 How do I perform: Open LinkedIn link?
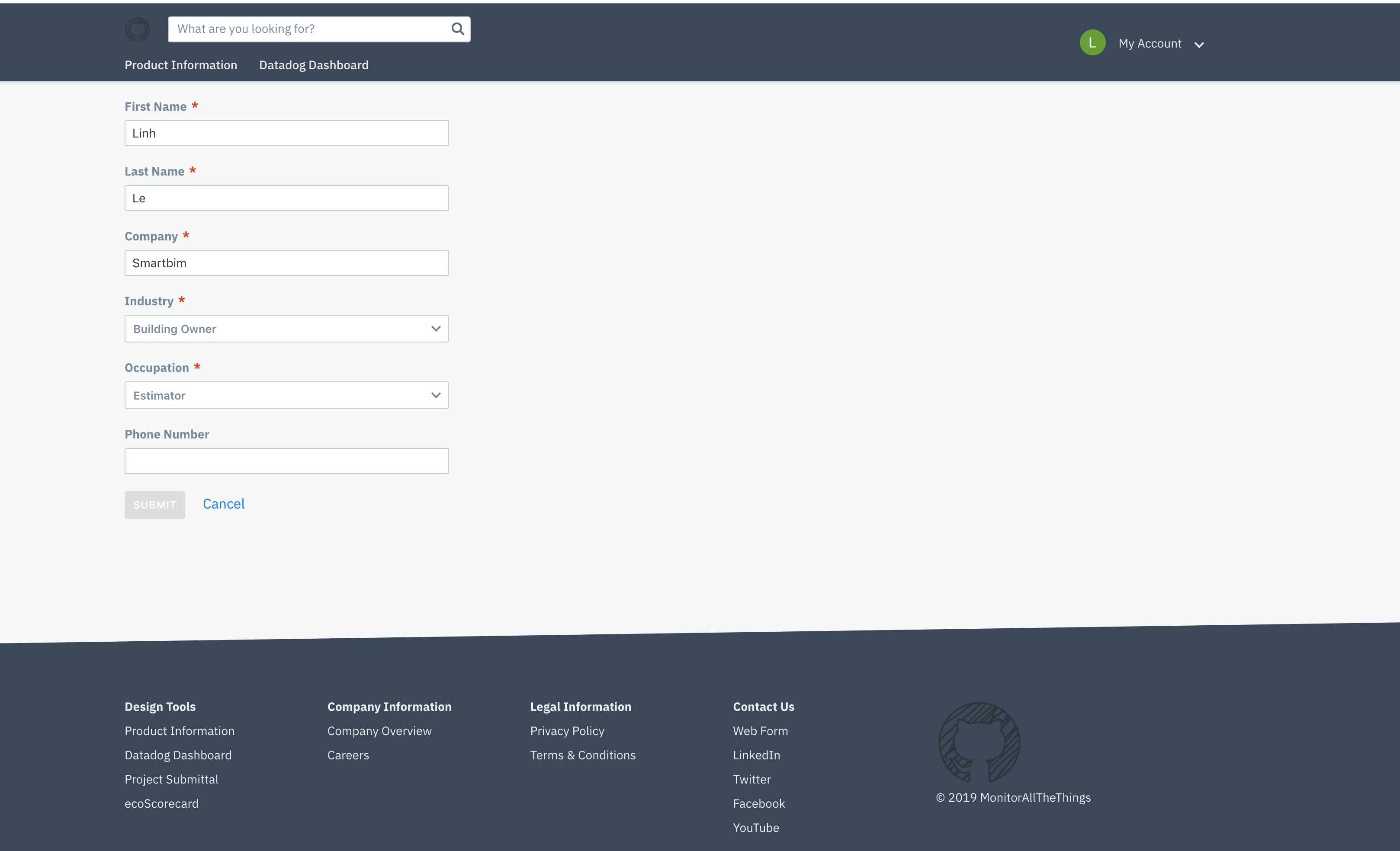(x=756, y=755)
